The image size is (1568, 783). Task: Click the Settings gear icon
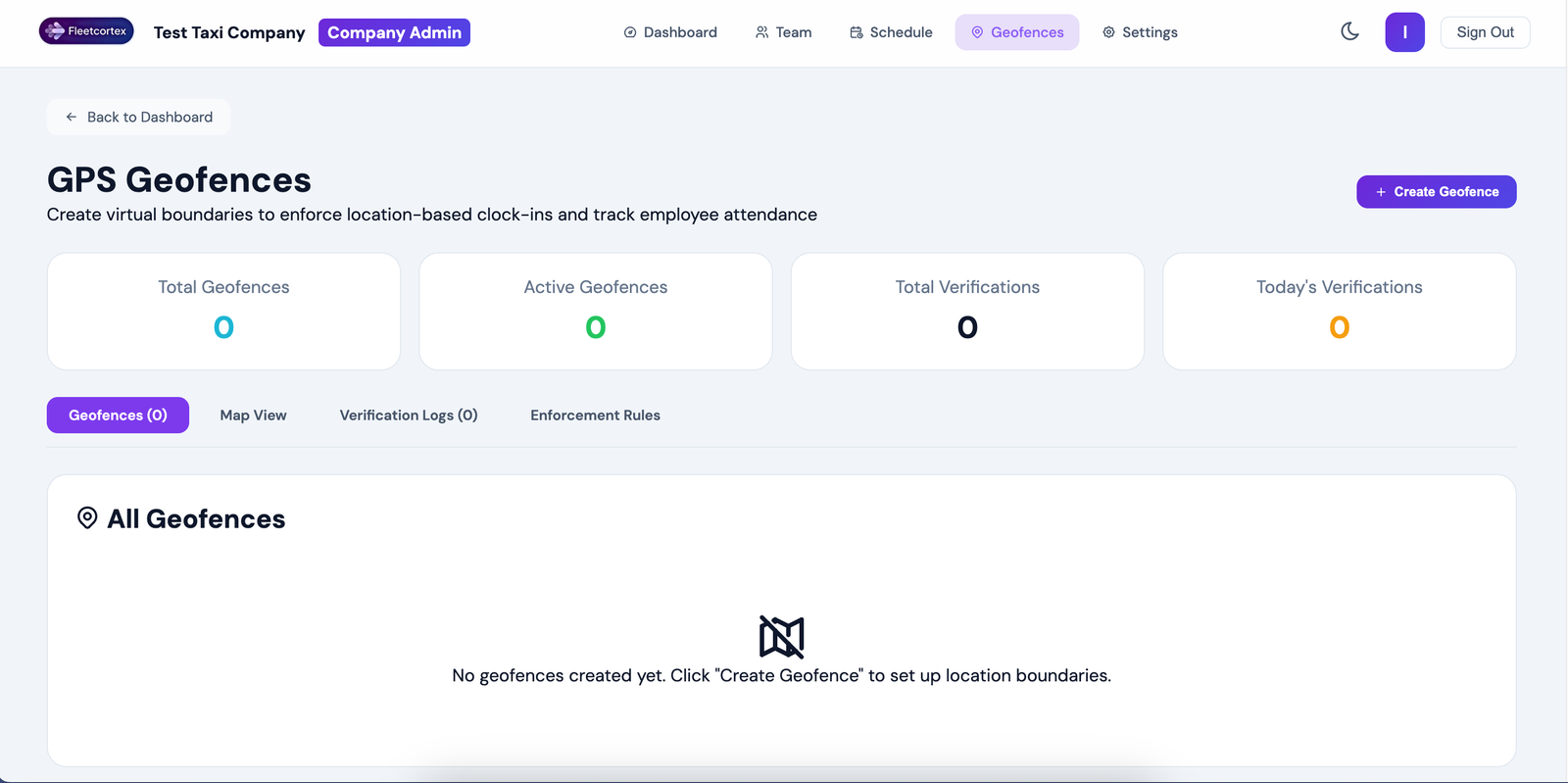click(x=1108, y=32)
